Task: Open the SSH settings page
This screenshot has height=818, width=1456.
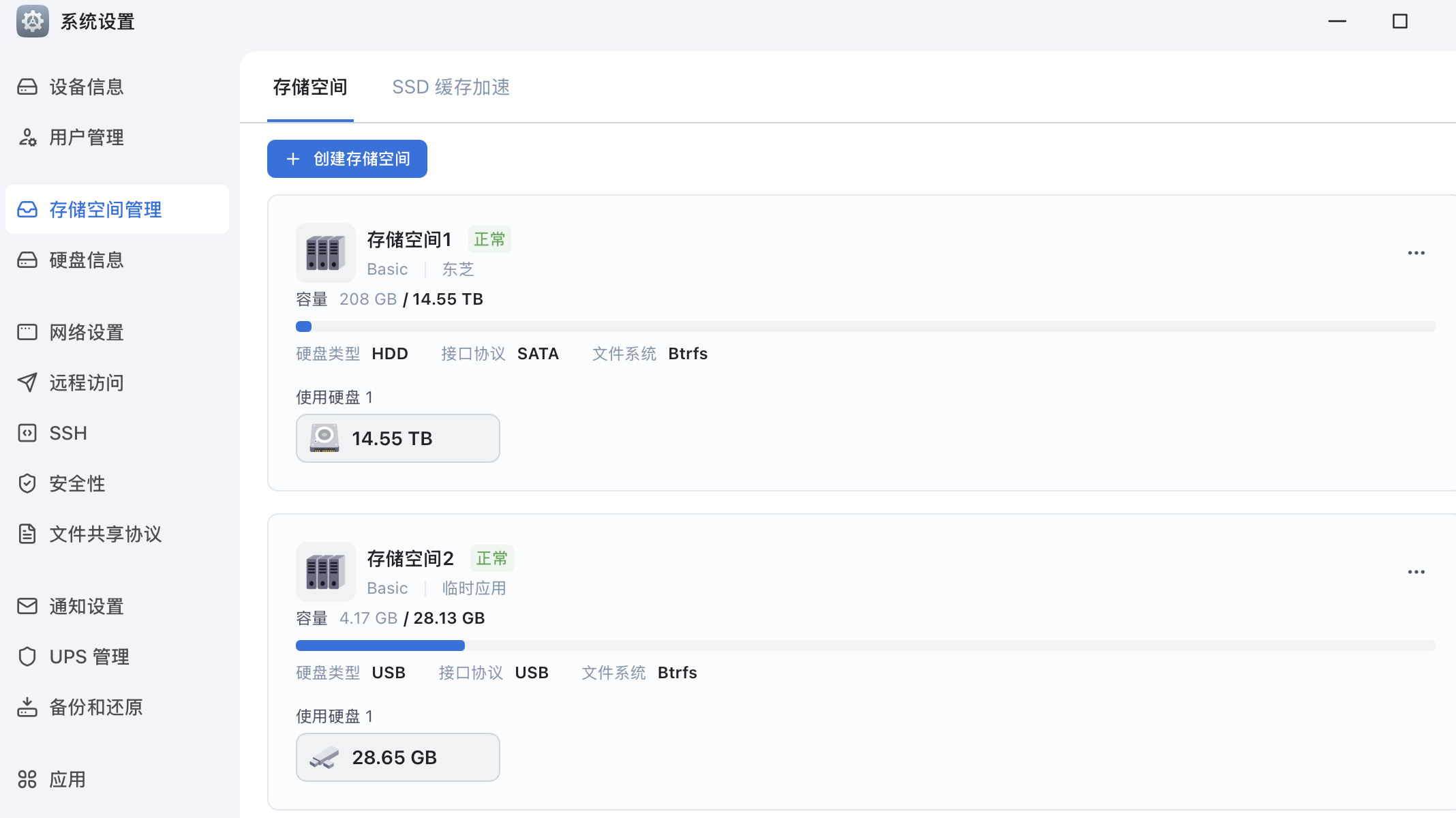Action: [x=117, y=434]
